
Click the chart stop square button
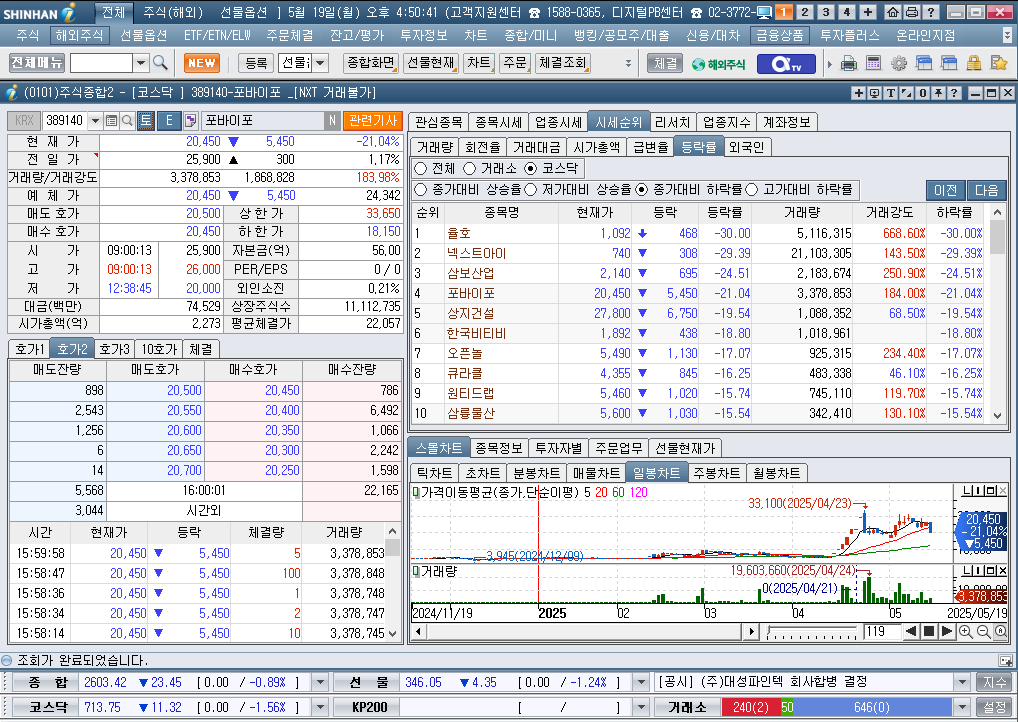(929, 632)
